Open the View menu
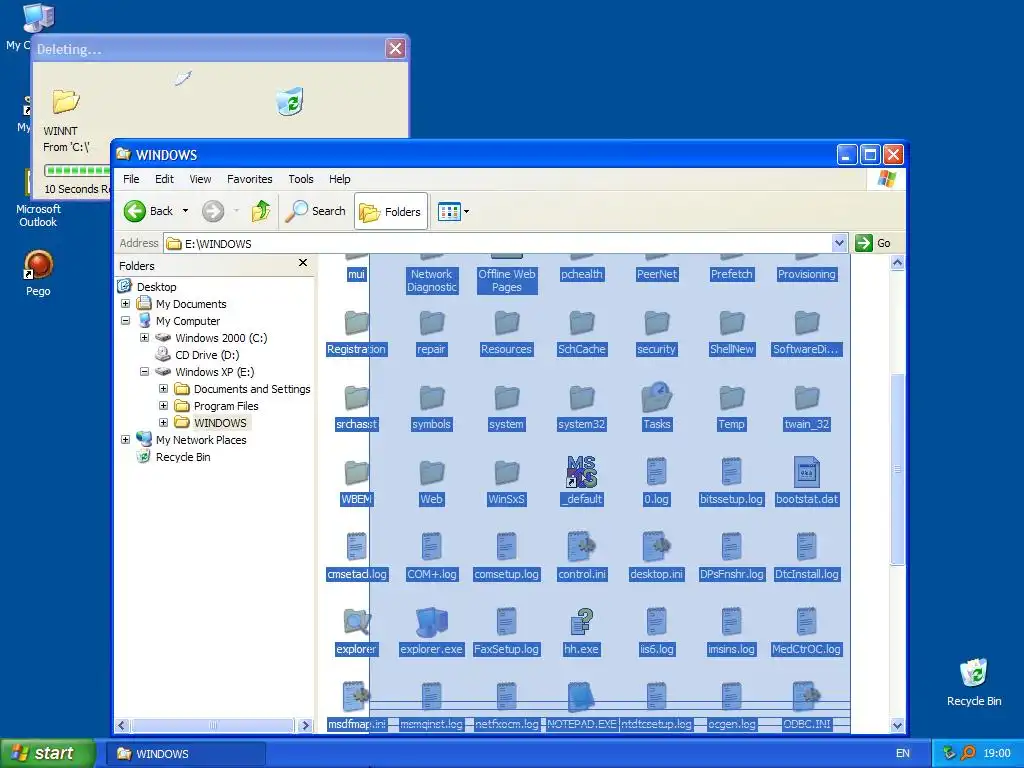The height and width of the screenshot is (768, 1024). coord(200,179)
